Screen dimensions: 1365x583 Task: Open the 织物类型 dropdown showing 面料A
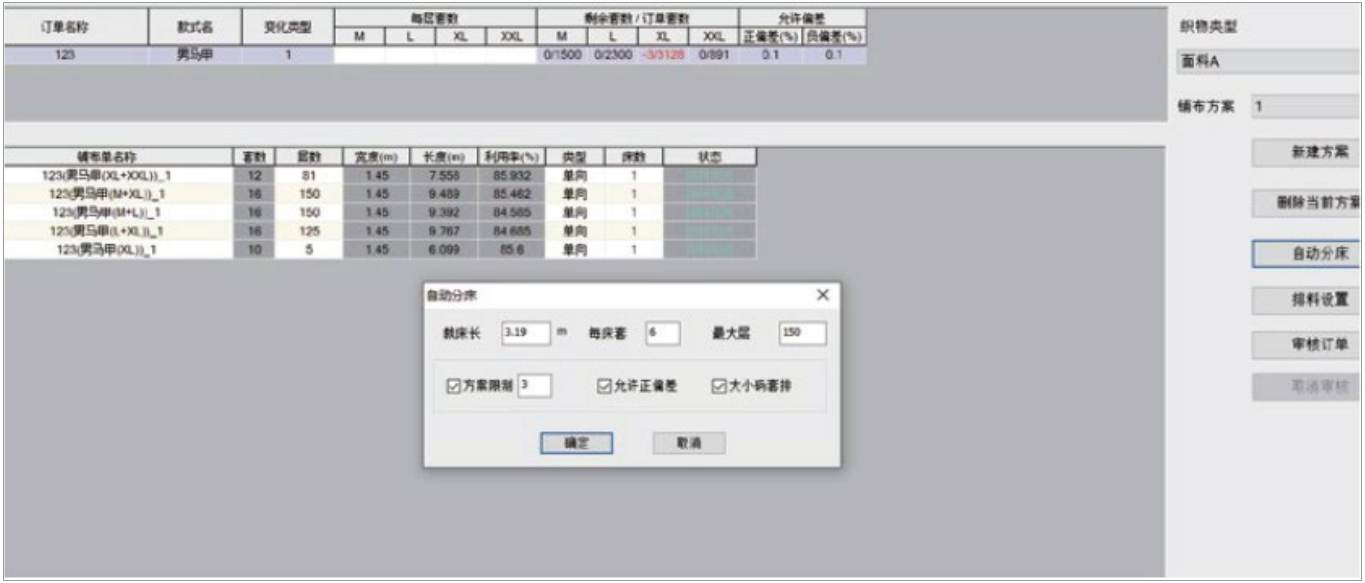1270,62
